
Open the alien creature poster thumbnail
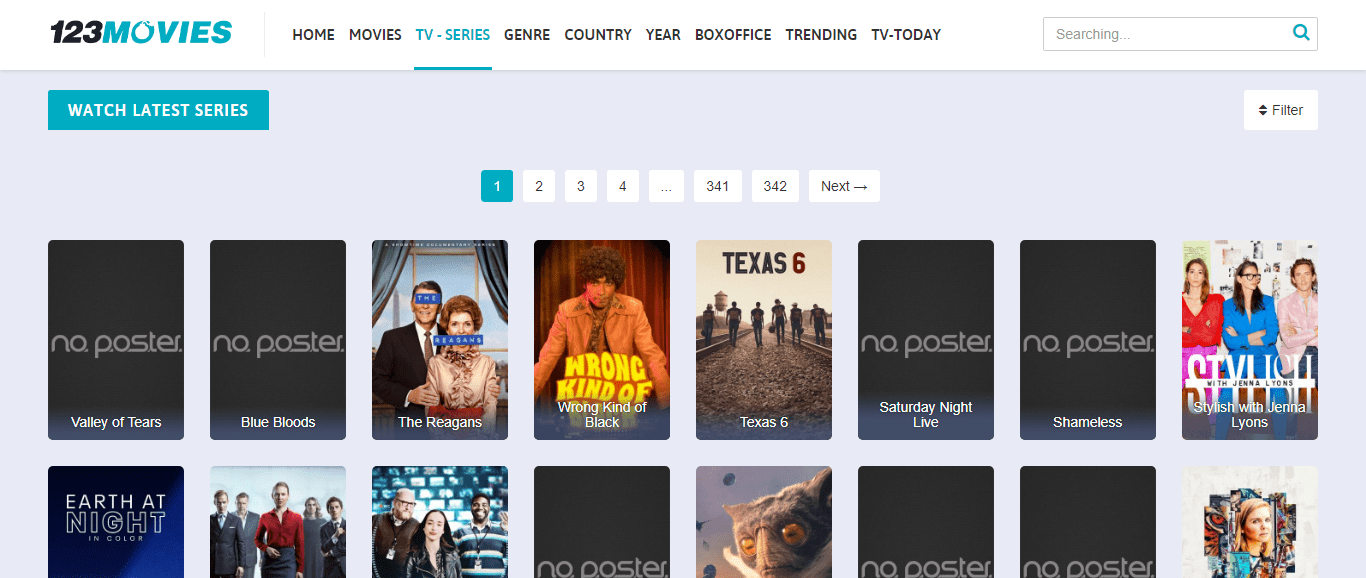(764, 522)
